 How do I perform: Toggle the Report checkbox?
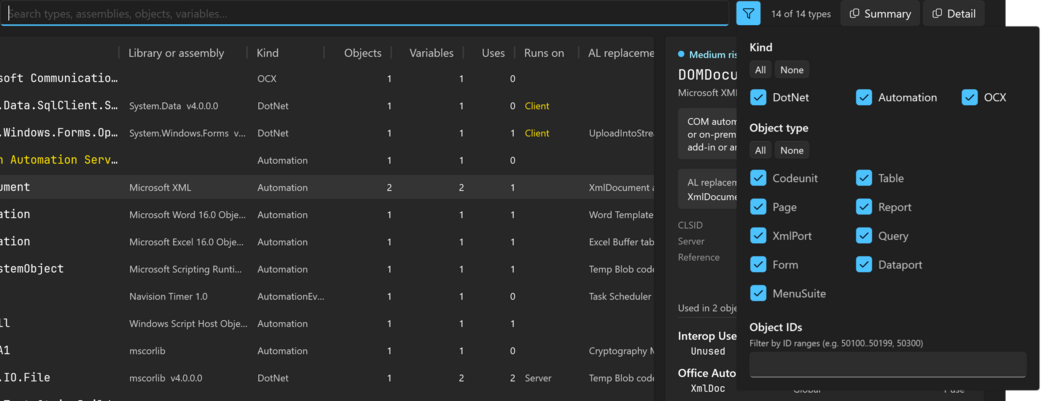point(864,207)
